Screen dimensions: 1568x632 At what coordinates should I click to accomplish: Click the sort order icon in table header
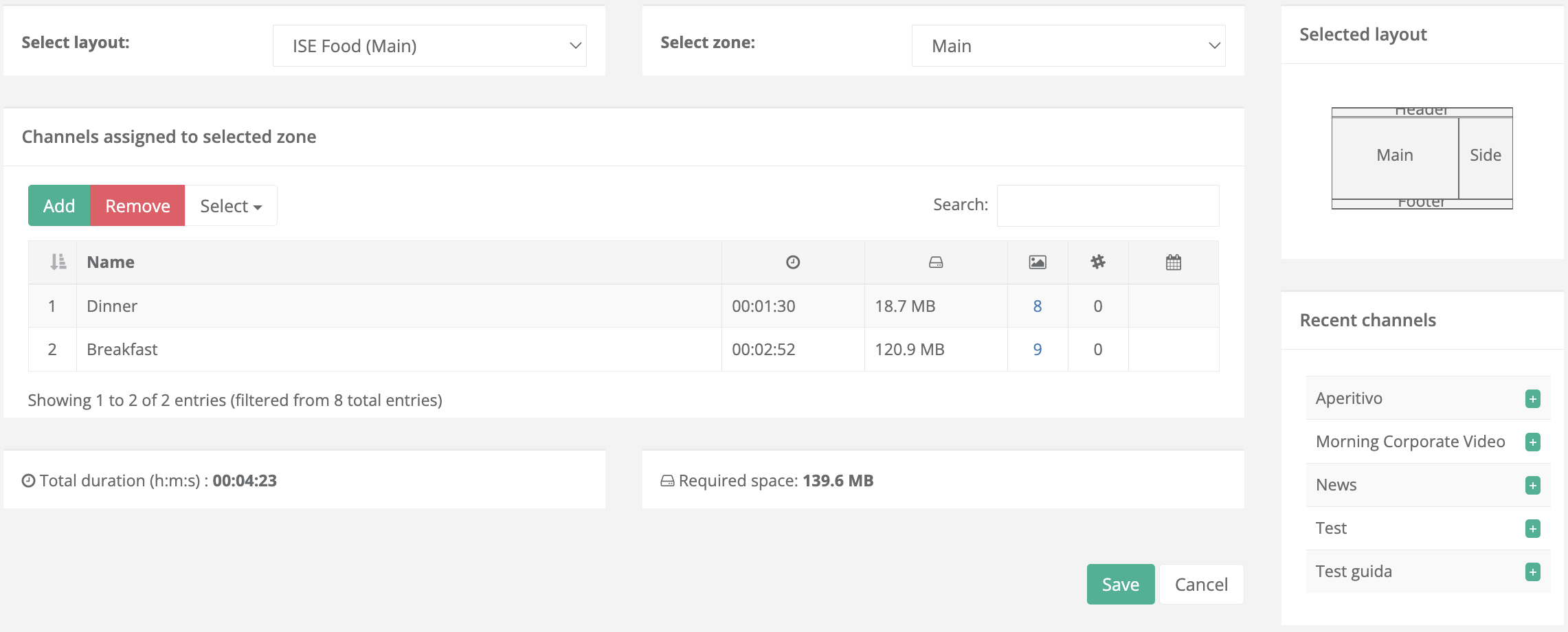[x=58, y=262]
